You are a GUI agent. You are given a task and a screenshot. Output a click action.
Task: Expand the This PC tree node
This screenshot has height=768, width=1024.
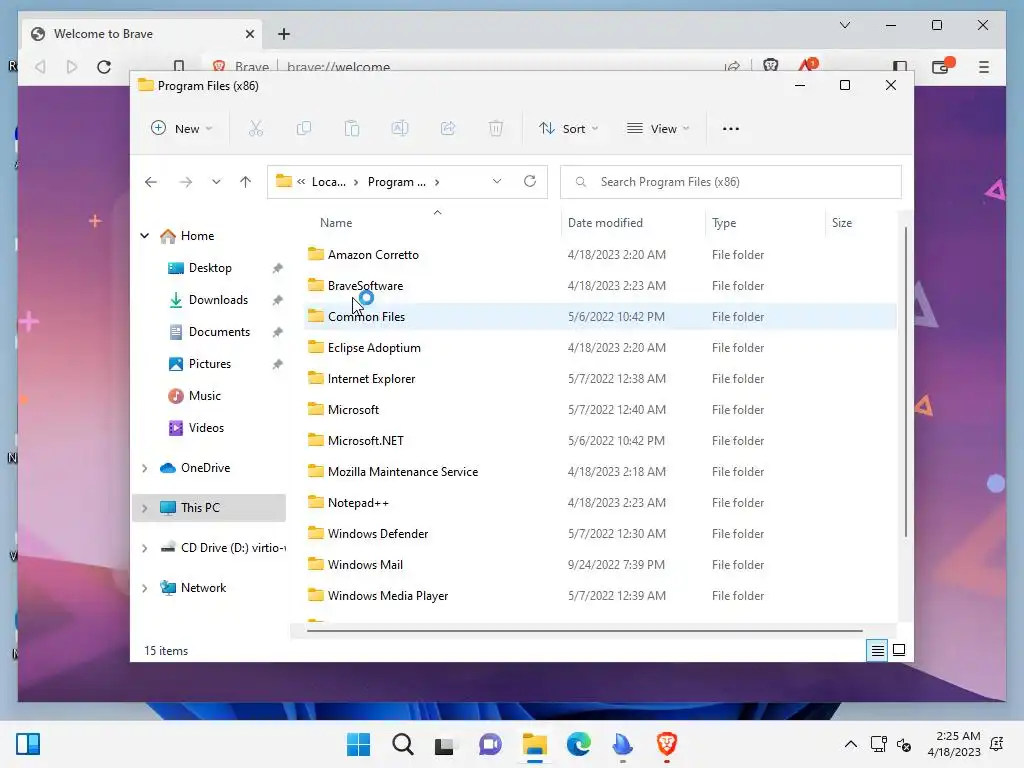click(144, 507)
